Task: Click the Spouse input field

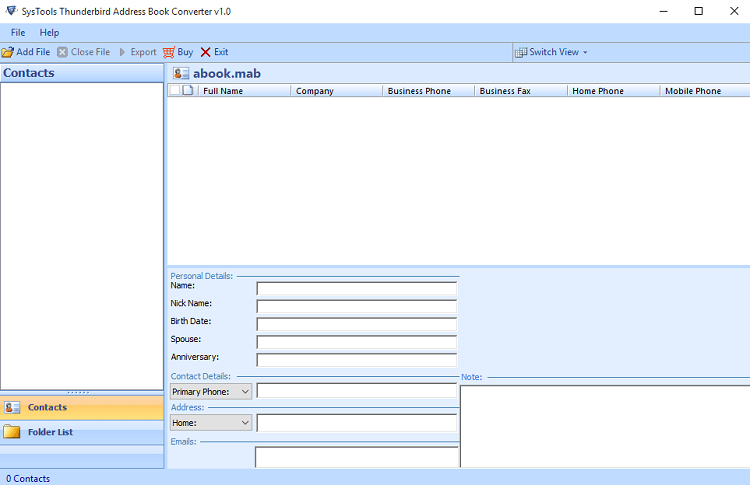Action: pos(356,342)
